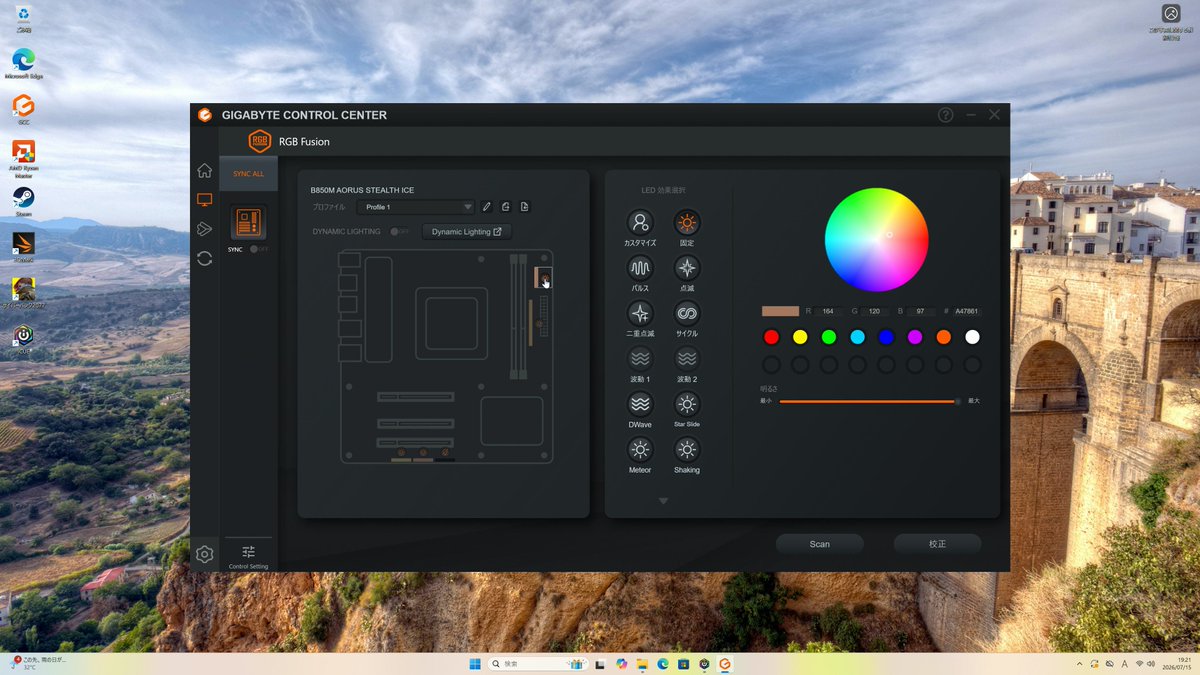Pick the yellow preset color swatch
The width and height of the screenshot is (1200, 675).
point(800,337)
